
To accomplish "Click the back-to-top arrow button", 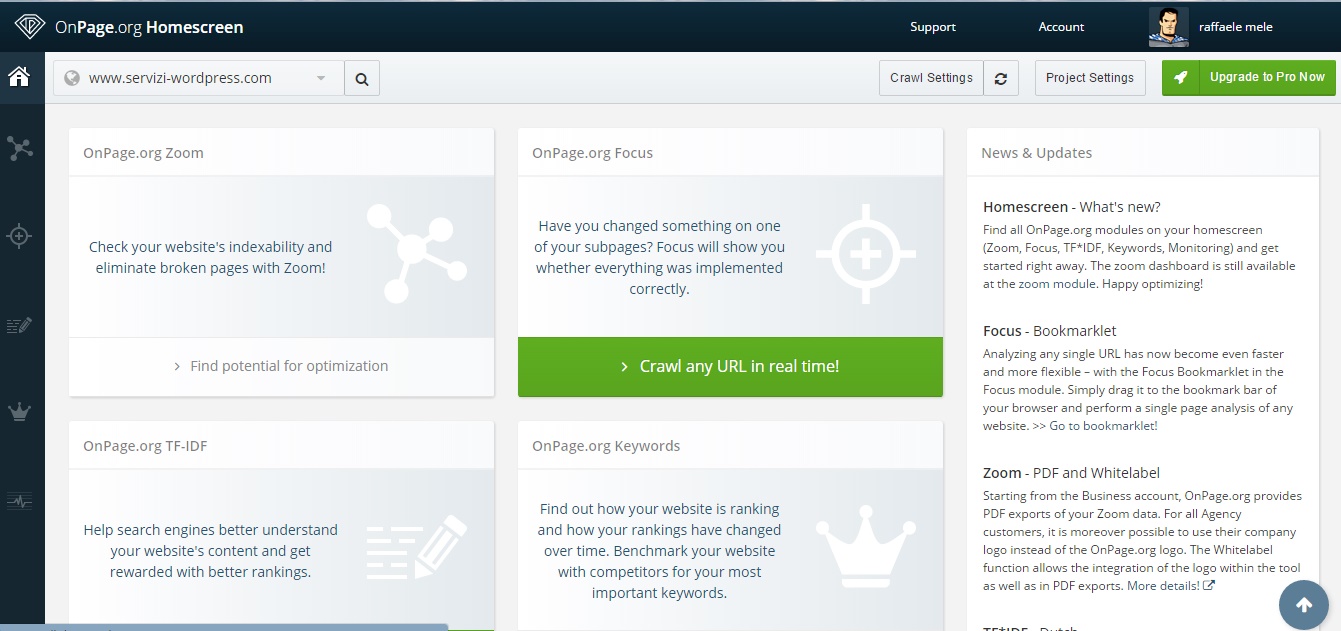I will [x=1303, y=605].
